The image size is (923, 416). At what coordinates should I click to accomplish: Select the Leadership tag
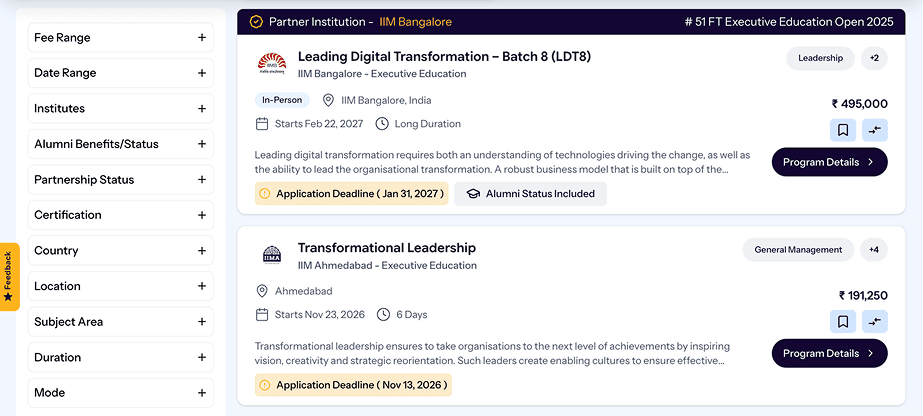coord(820,58)
